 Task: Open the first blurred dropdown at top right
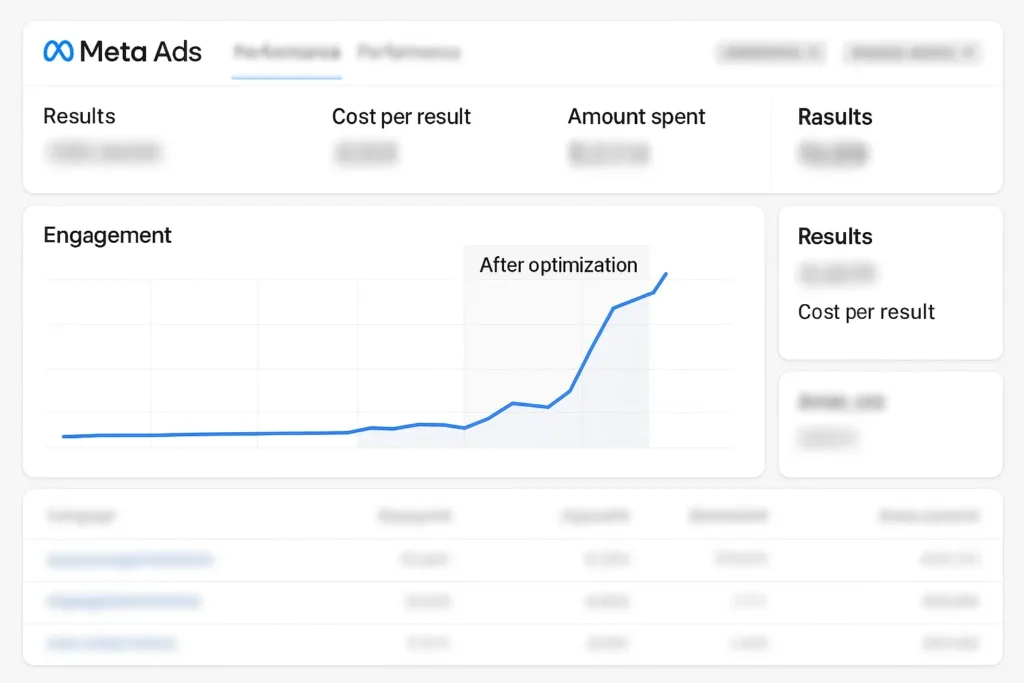(x=770, y=52)
